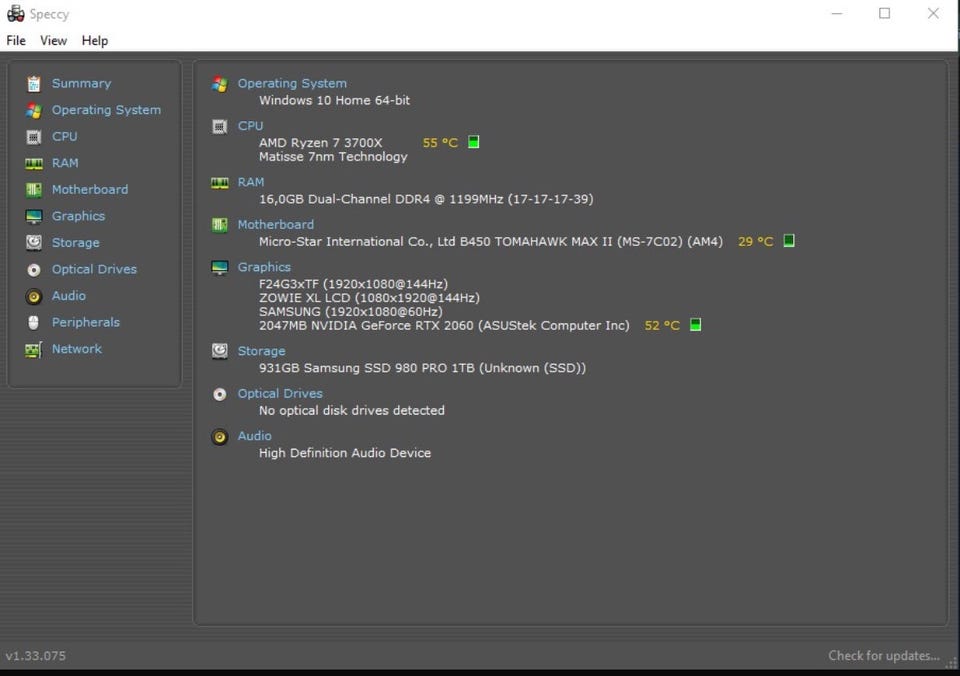Select Storage in the sidebar
960x676 pixels.
pyautogui.click(x=75, y=243)
